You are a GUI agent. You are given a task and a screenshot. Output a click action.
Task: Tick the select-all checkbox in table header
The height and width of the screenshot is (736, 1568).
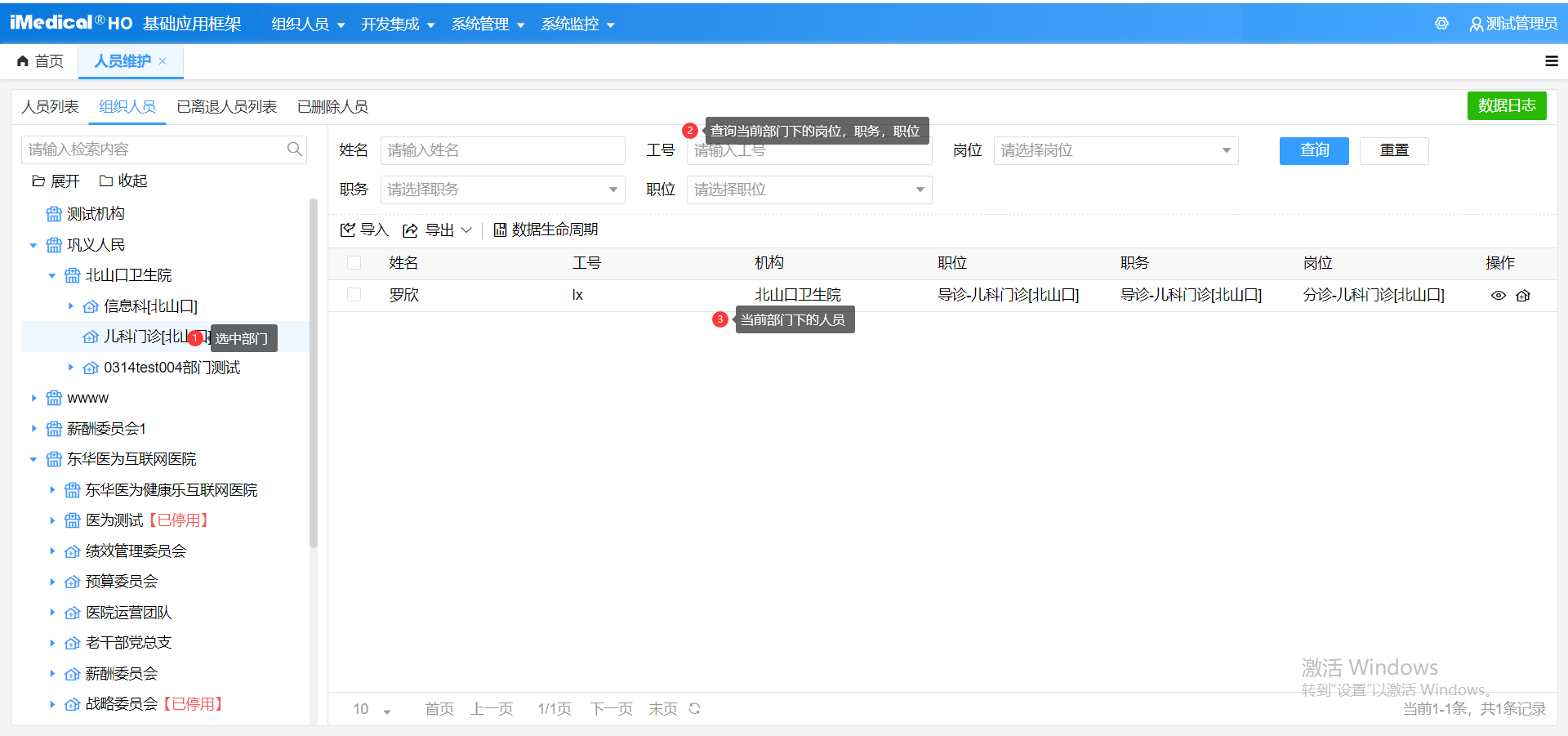pos(354,263)
